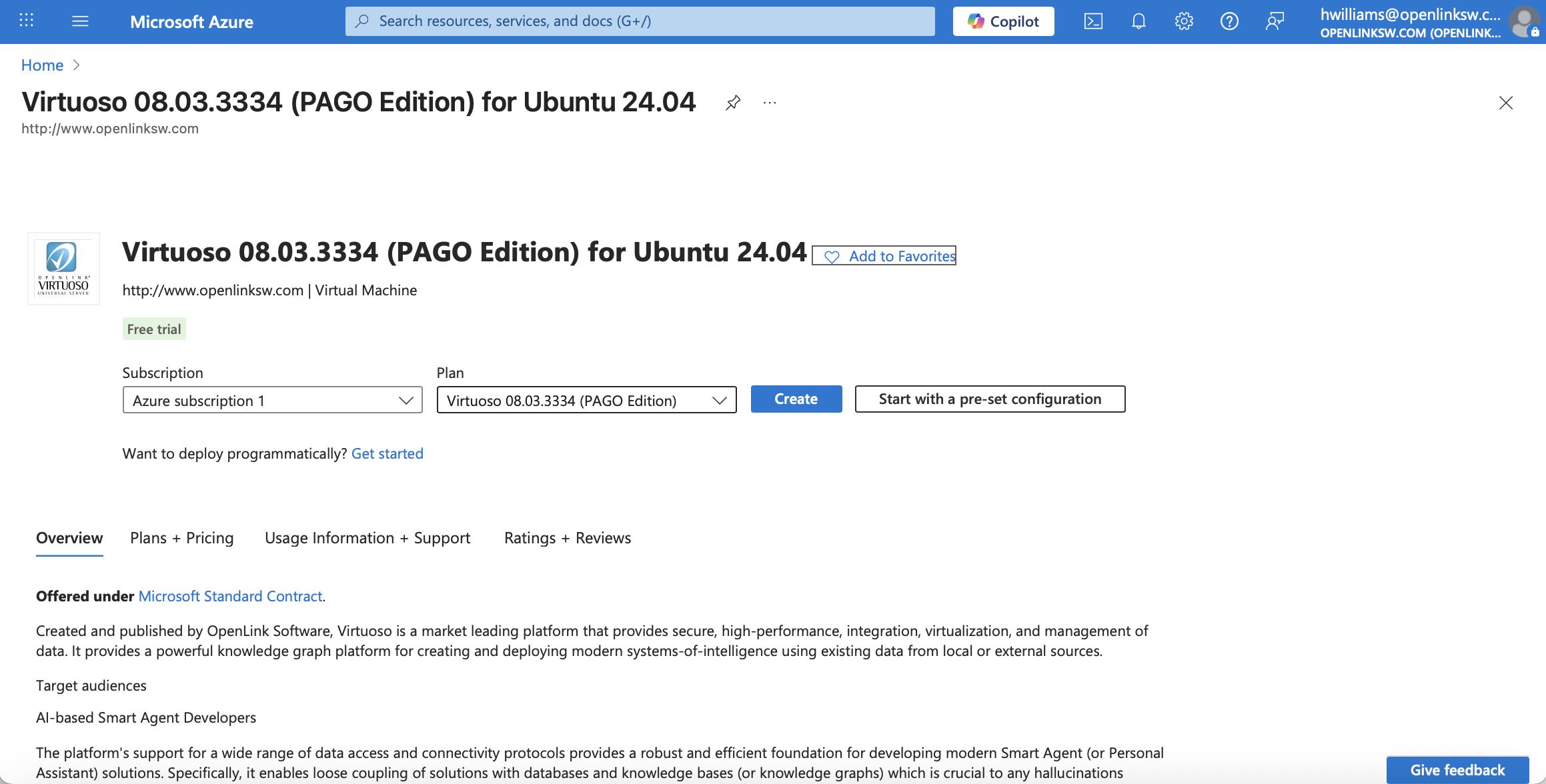
Task: Open the Azure portal apps grid menu
Action: coord(27,21)
